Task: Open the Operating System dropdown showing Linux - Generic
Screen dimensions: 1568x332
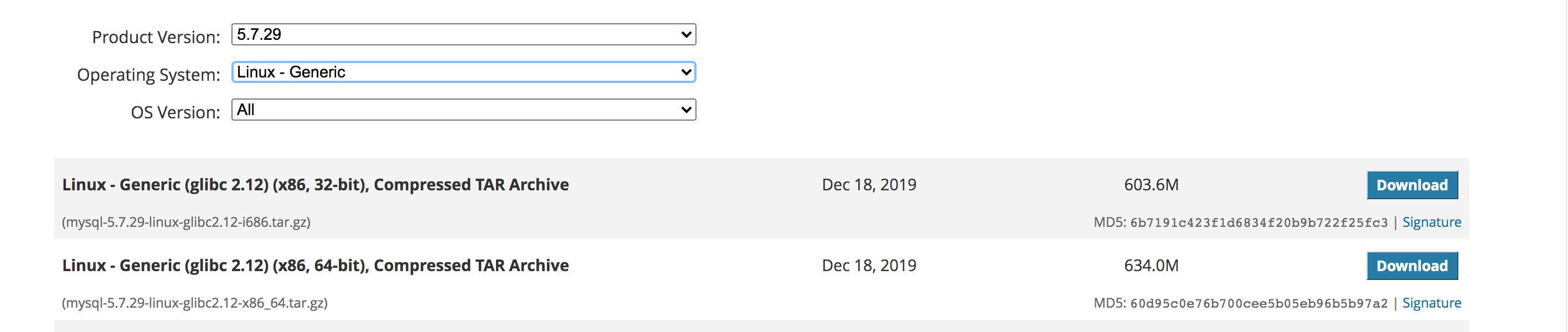Action: (x=463, y=72)
